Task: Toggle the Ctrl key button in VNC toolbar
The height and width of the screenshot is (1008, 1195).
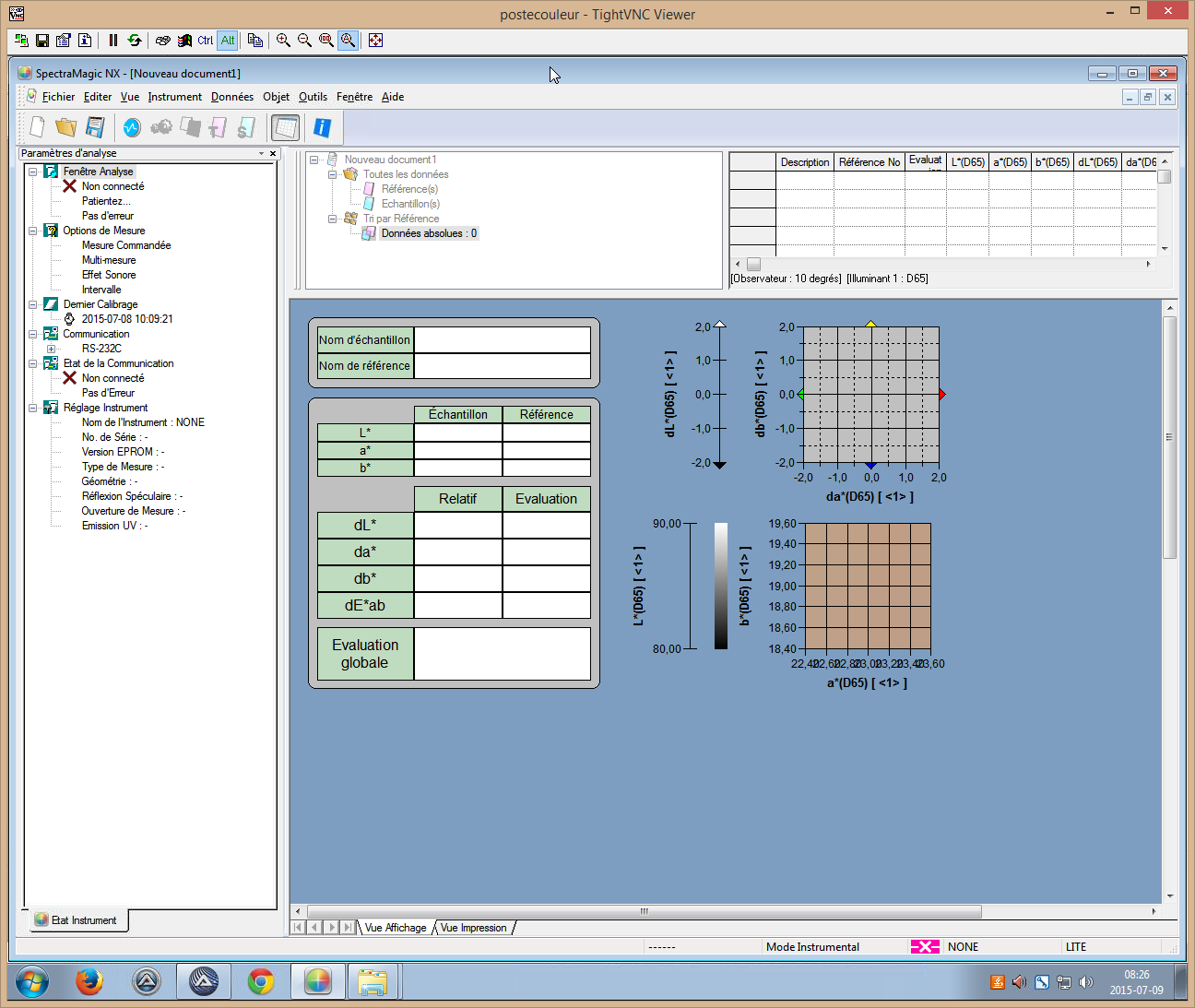Action: [x=205, y=41]
